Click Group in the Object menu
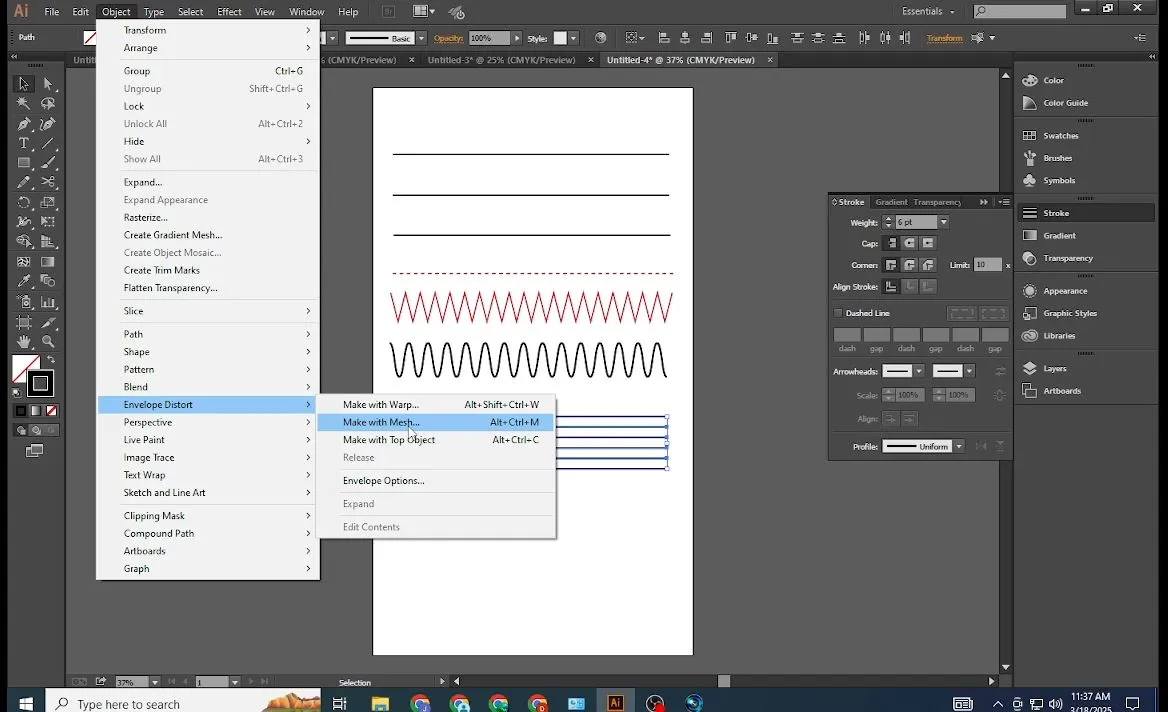 (209, 71)
